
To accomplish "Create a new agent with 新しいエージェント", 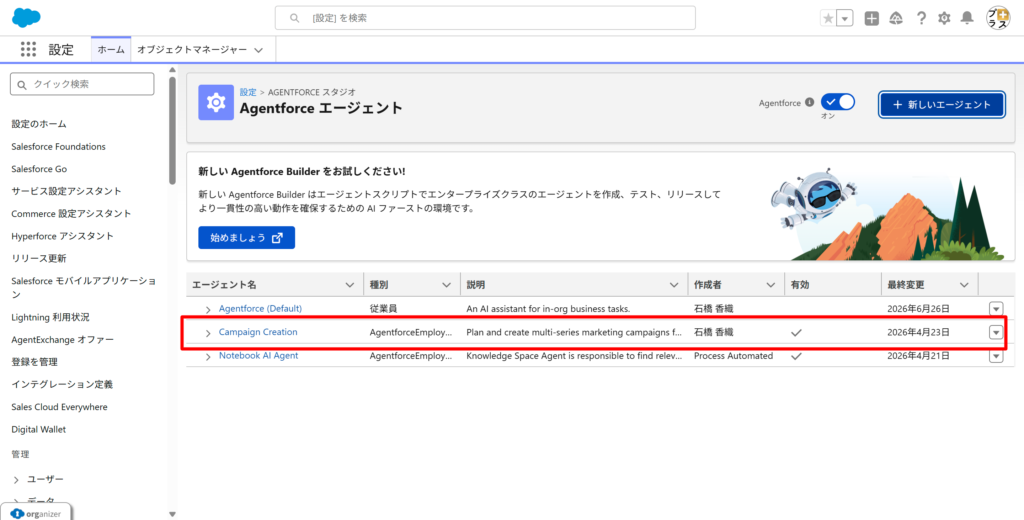I will point(942,105).
